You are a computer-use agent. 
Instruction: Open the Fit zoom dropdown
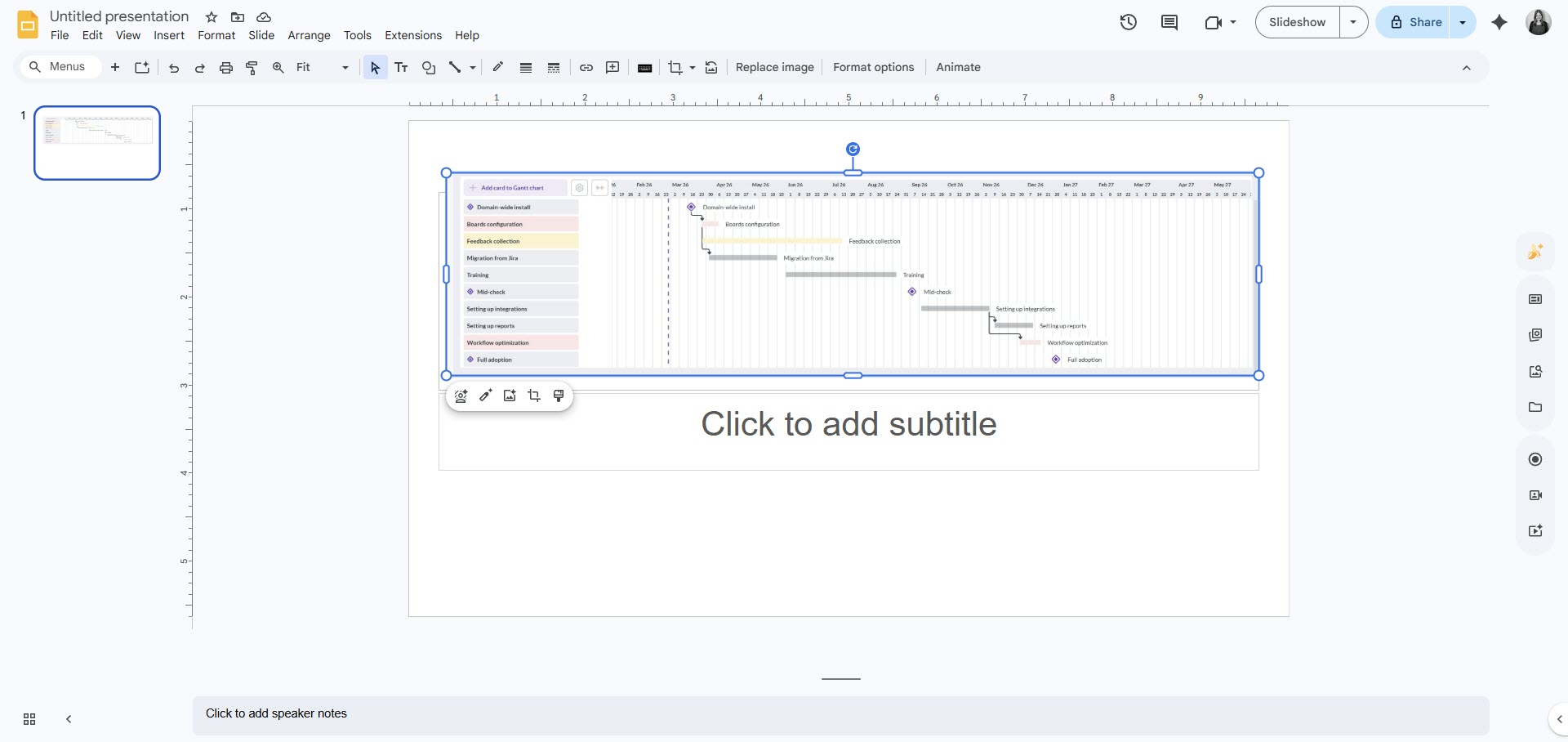[x=344, y=67]
